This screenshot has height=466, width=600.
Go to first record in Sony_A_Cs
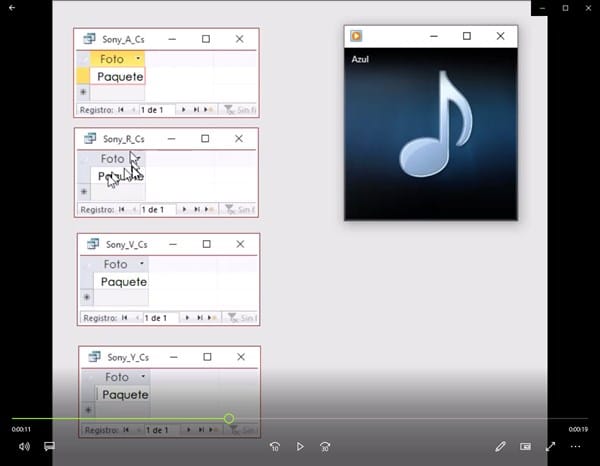pyautogui.click(x=121, y=110)
